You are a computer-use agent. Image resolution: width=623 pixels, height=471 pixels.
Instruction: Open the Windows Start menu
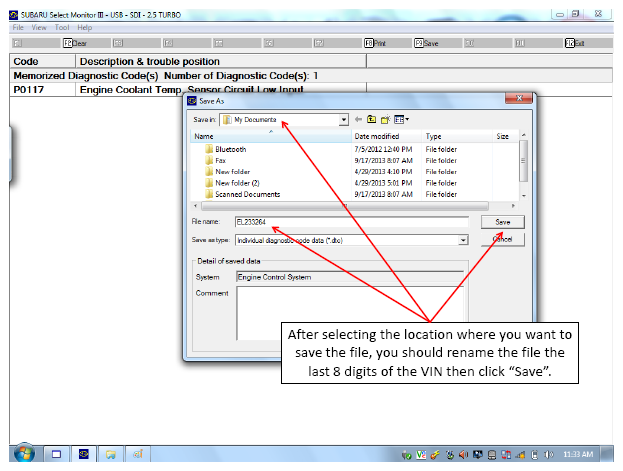coord(25,454)
